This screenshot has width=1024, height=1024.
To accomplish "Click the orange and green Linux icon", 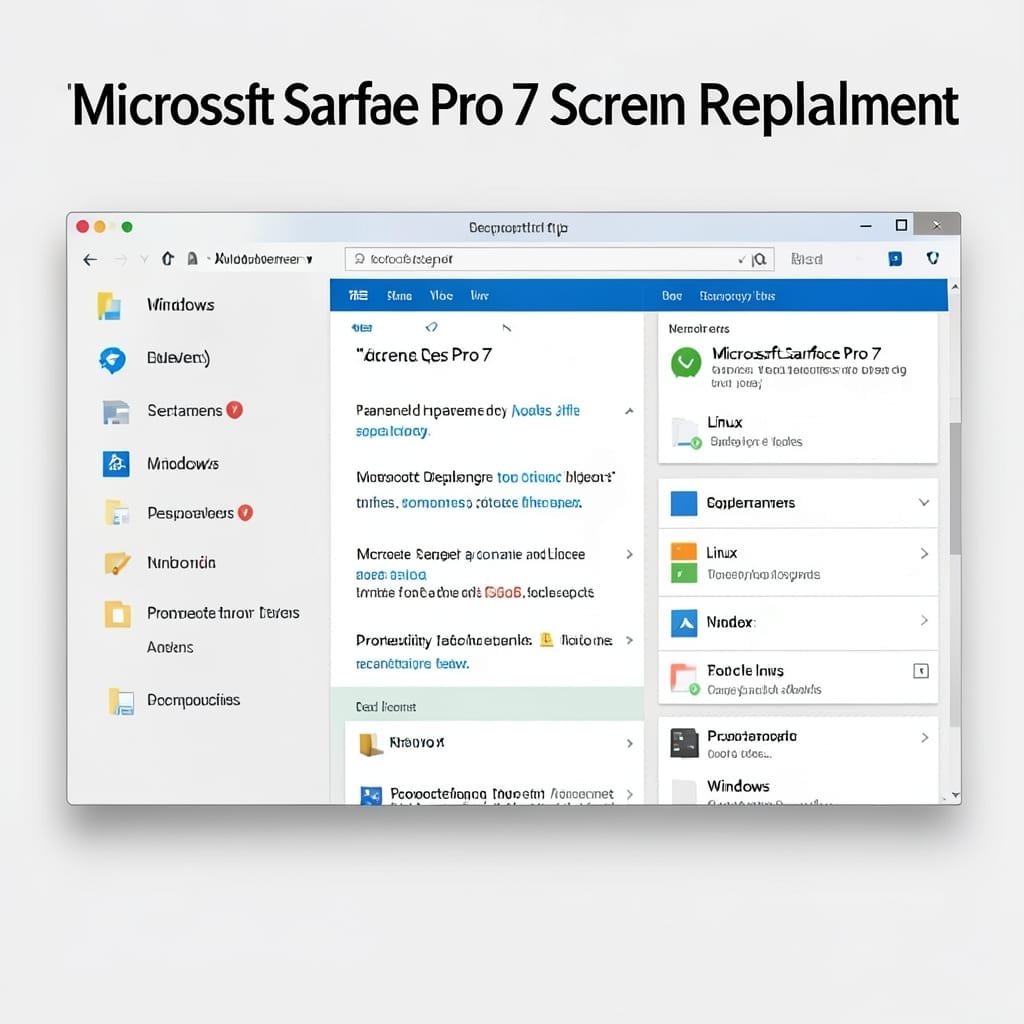I will [684, 562].
